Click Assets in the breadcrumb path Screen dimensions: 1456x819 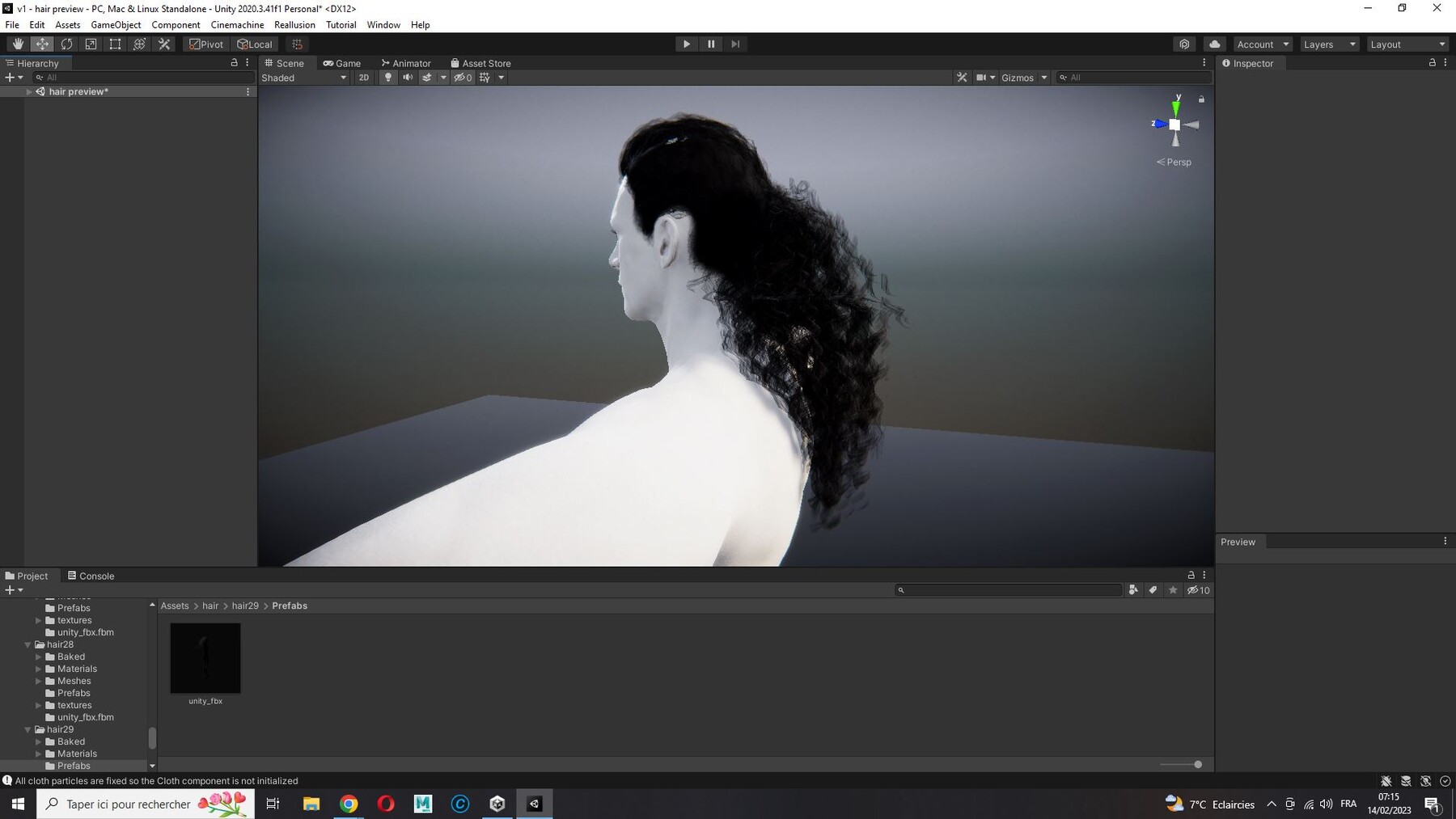(175, 606)
